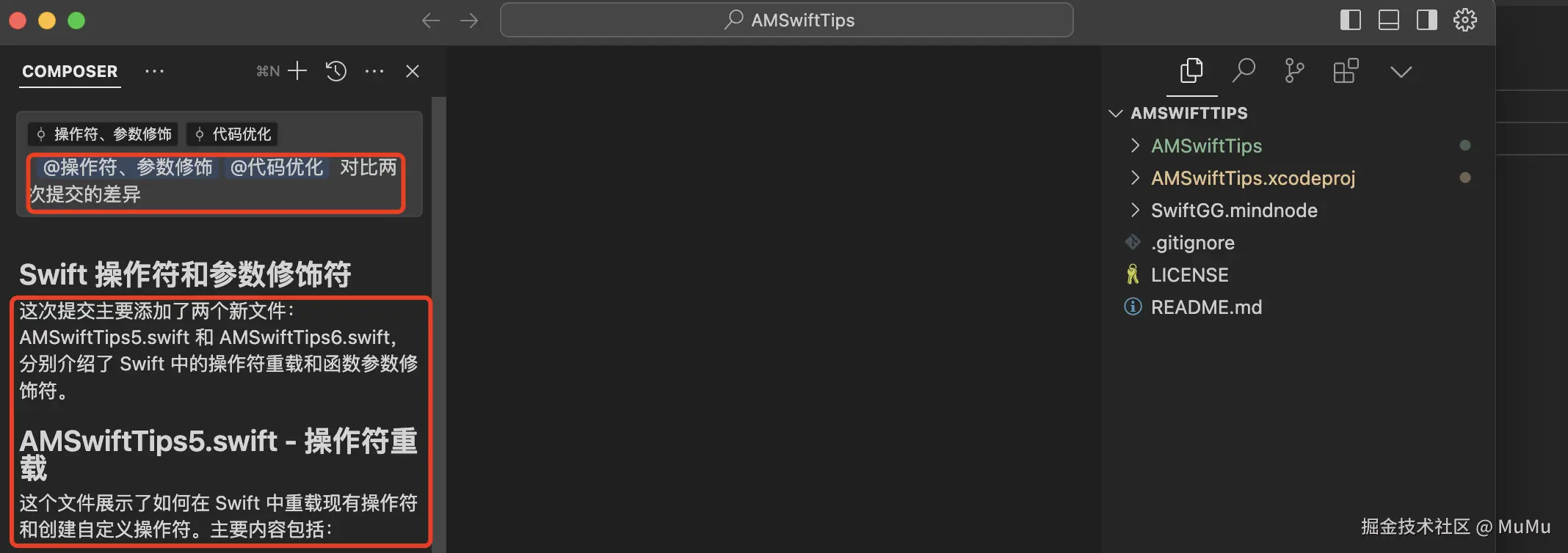Click the 代码优化 commit context chip
Screen dimensions: 1568x553
coord(232,134)
